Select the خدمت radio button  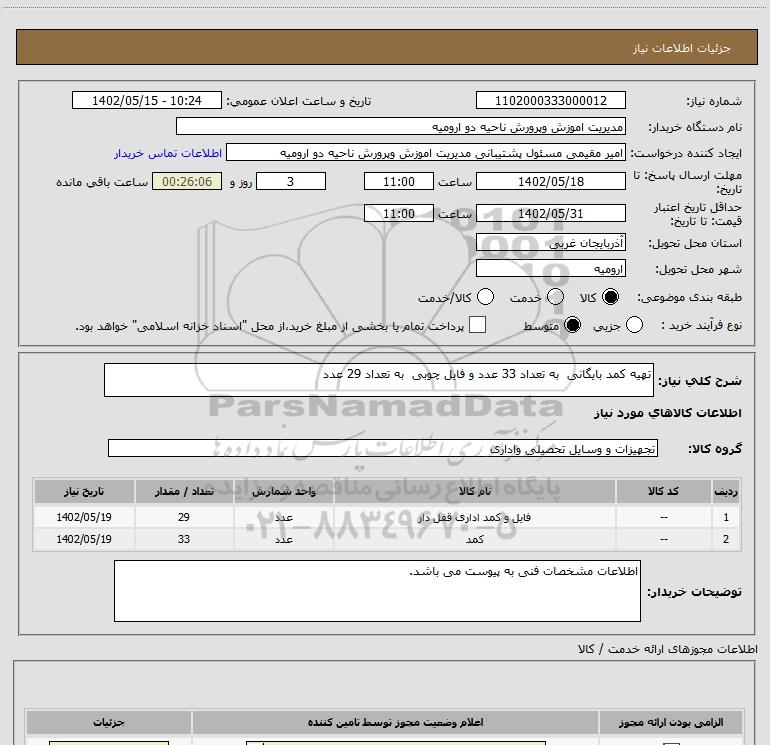click(555, 297)
